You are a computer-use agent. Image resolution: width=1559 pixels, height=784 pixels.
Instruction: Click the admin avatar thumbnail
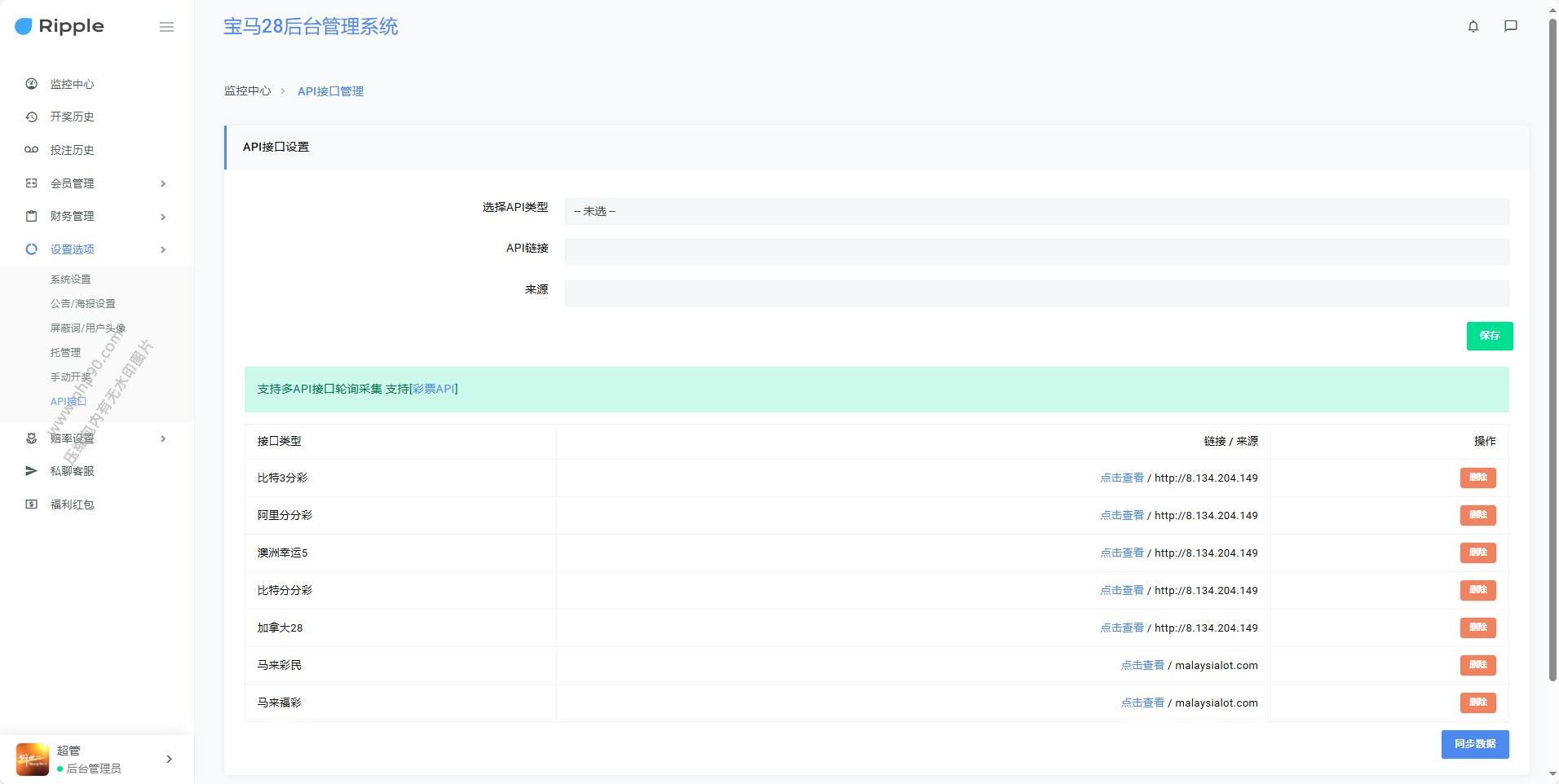tap(33, 760)
